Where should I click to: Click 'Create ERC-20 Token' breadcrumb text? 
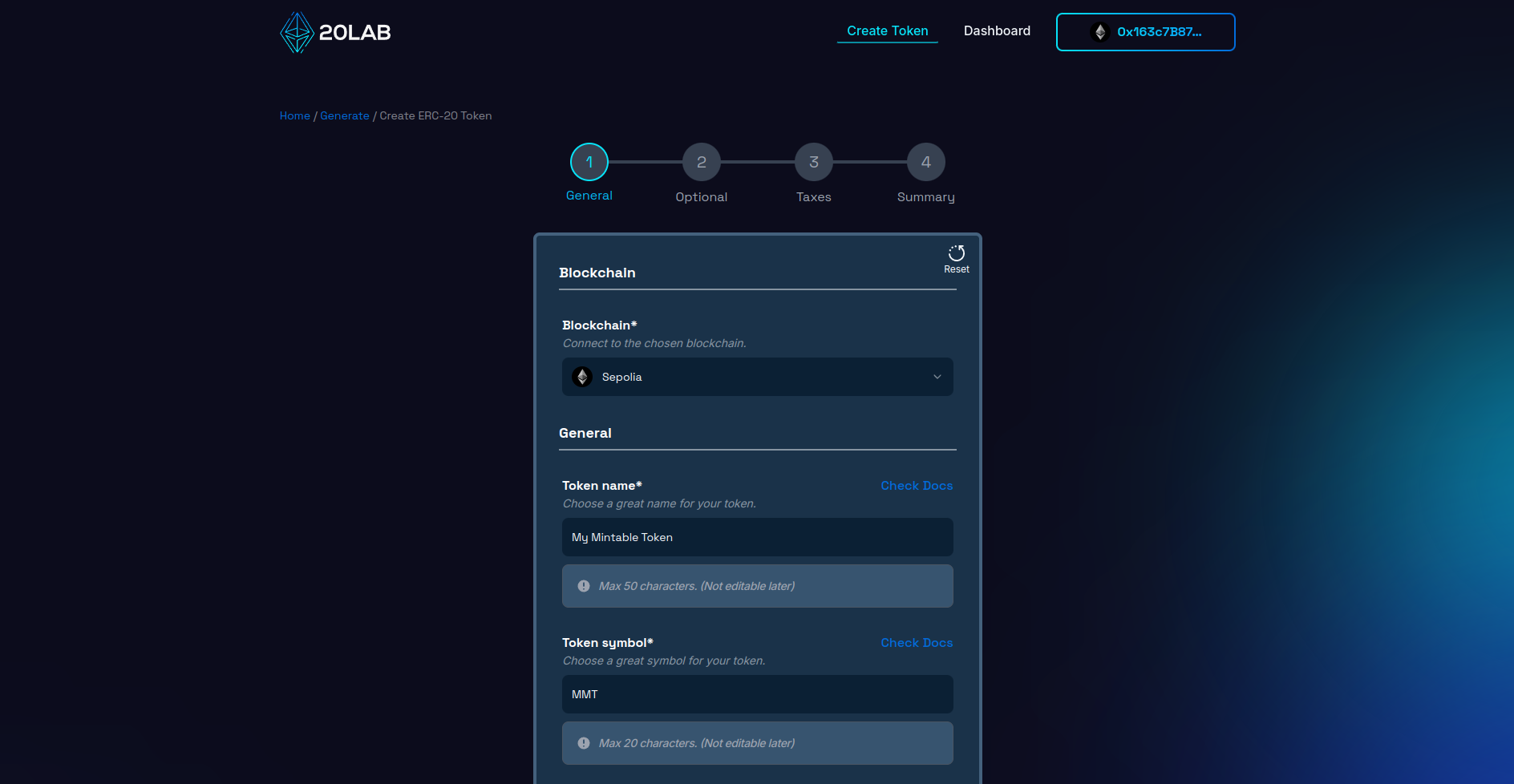click(x=435, y=115)
